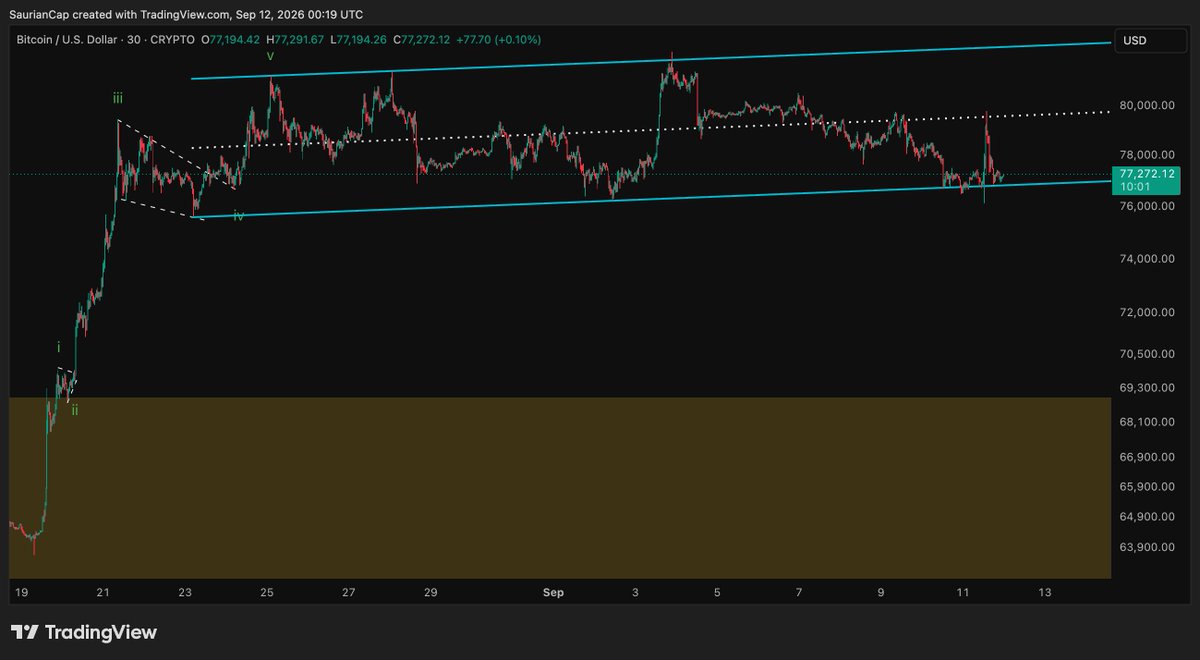Select the wave iii label on chart
Image resolution: width=1200 pixels, height=660 pixels.
click(x=118, y=98)
